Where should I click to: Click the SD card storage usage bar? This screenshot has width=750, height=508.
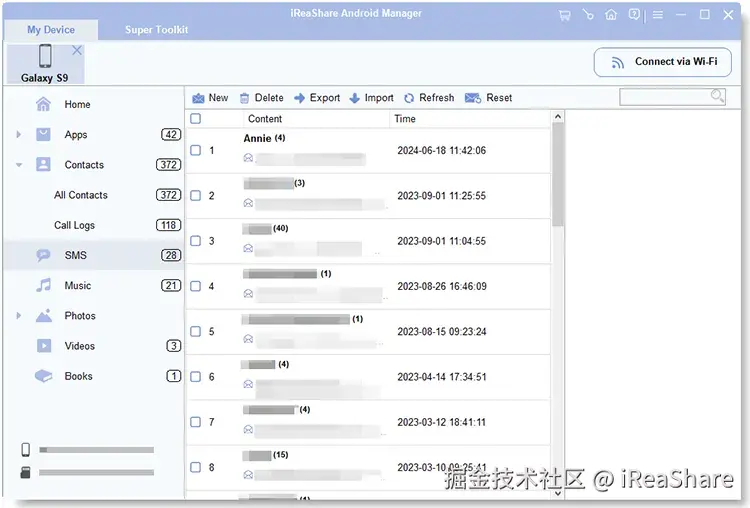click(97, 473)
